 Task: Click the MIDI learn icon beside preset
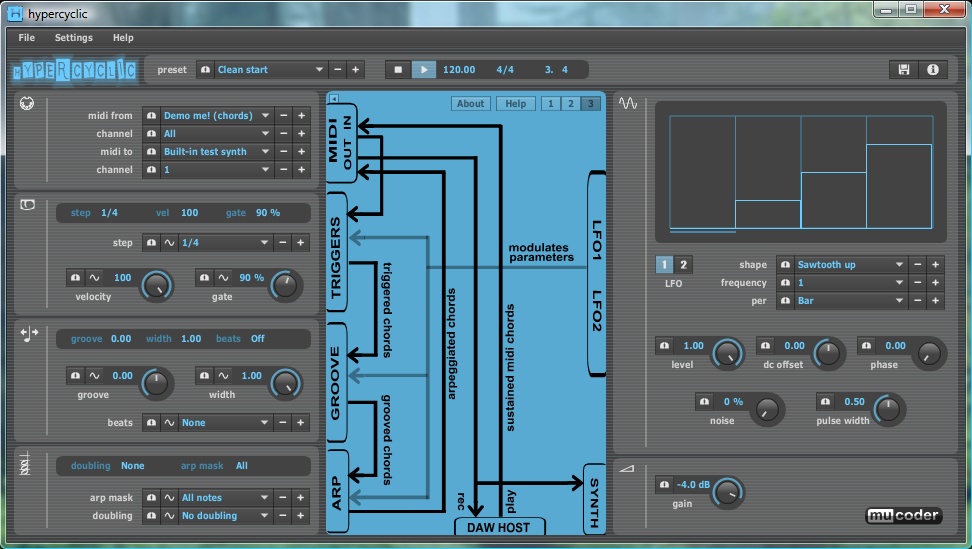coord(205,69)
